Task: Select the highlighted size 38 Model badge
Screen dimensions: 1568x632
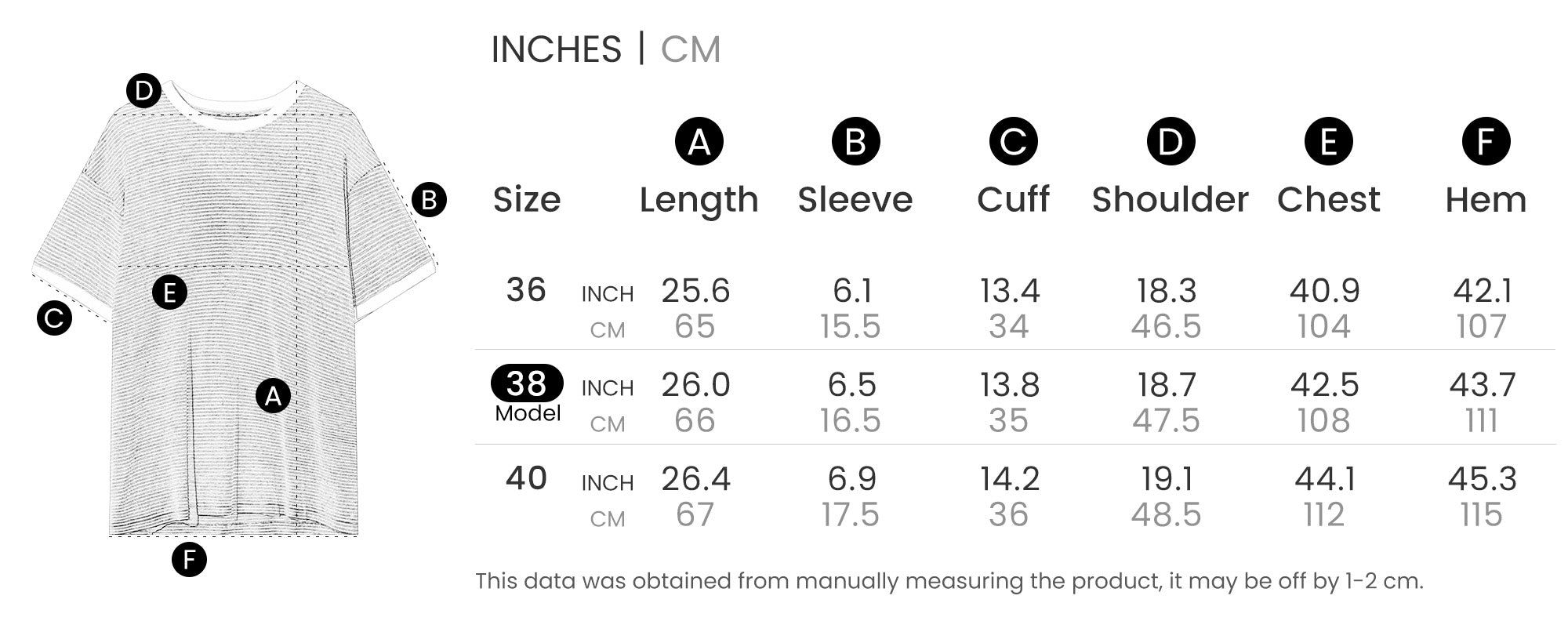Action: tap(527, 383)
